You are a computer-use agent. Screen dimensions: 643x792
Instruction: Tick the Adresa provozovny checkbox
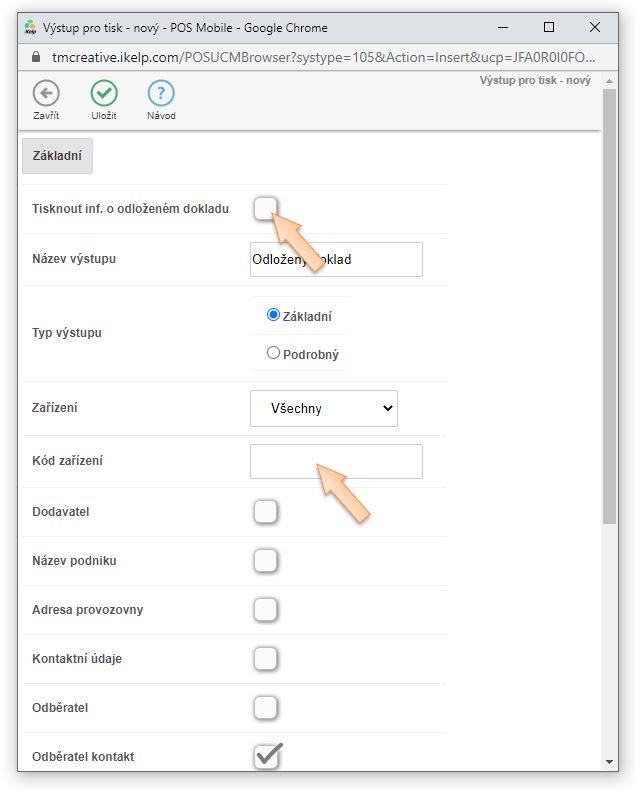265,610
